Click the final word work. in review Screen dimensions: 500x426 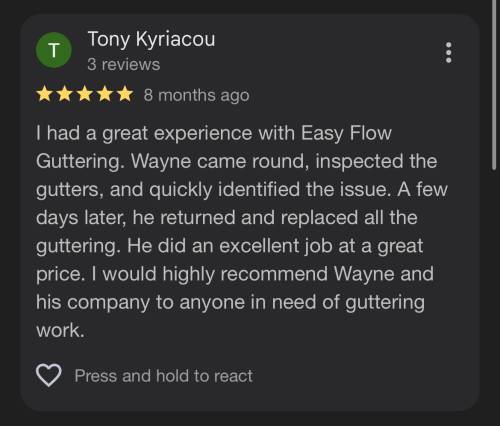click(x=60, y=331)
